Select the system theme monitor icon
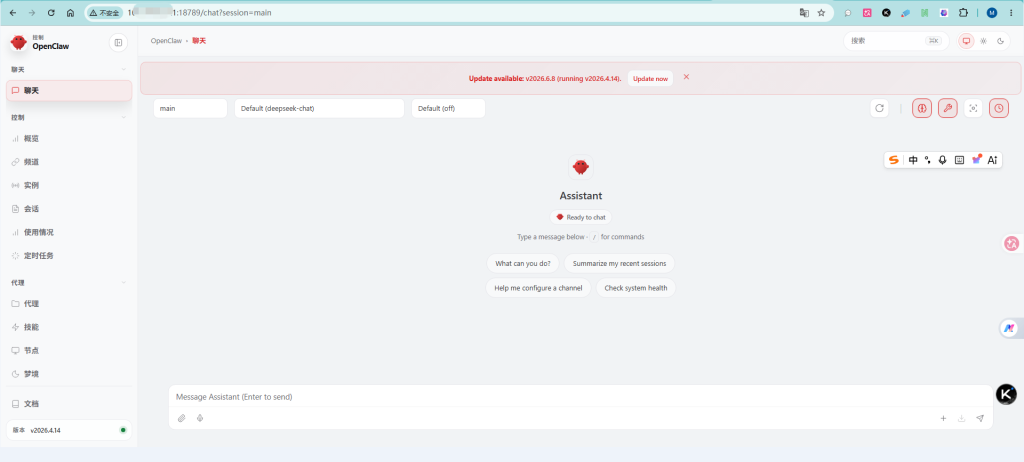Screen dimensions: 1024x462 click(966, 41)
